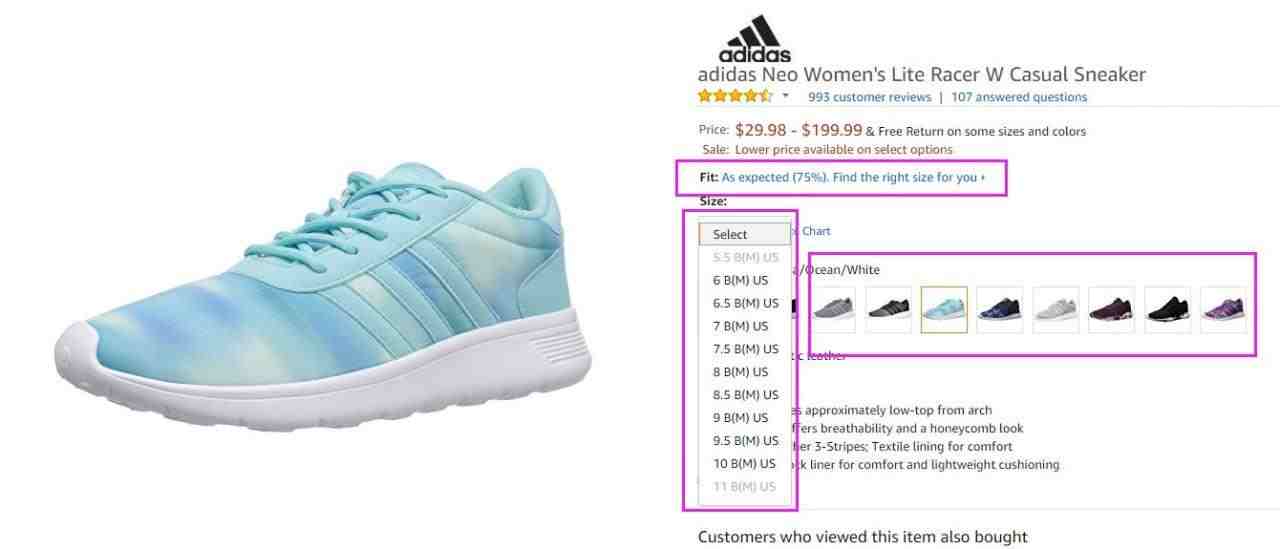Open the 107 answered questions link
Screen dimensions: 1280x549
tap(1019, 97)
